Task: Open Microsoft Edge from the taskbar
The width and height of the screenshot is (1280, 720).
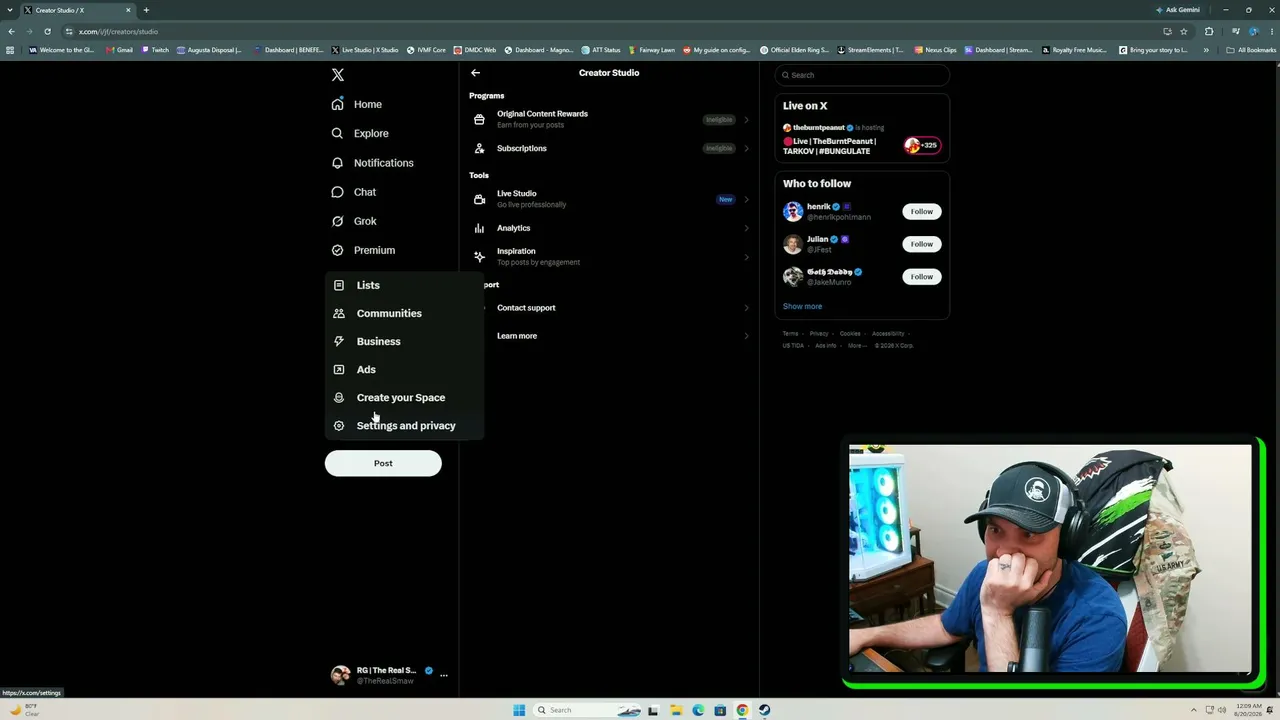Action: click(x=698, y=710)
